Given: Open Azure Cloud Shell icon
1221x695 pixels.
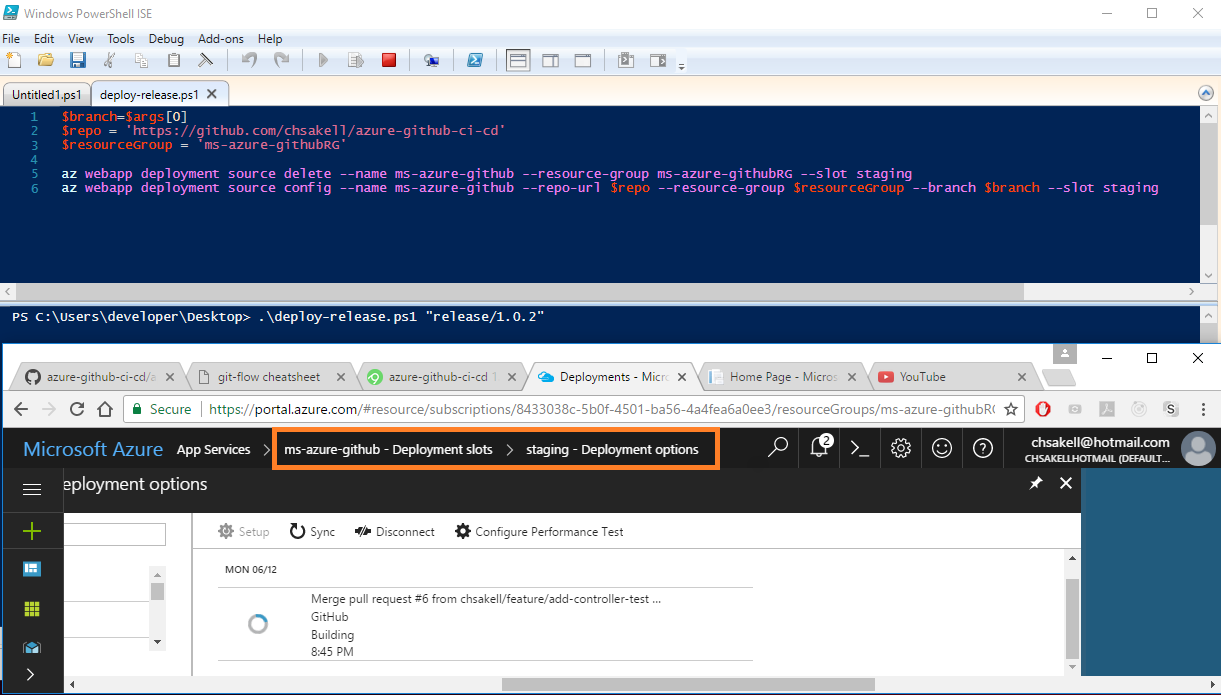Looking at the screenshot, I should tap(860, 449).
